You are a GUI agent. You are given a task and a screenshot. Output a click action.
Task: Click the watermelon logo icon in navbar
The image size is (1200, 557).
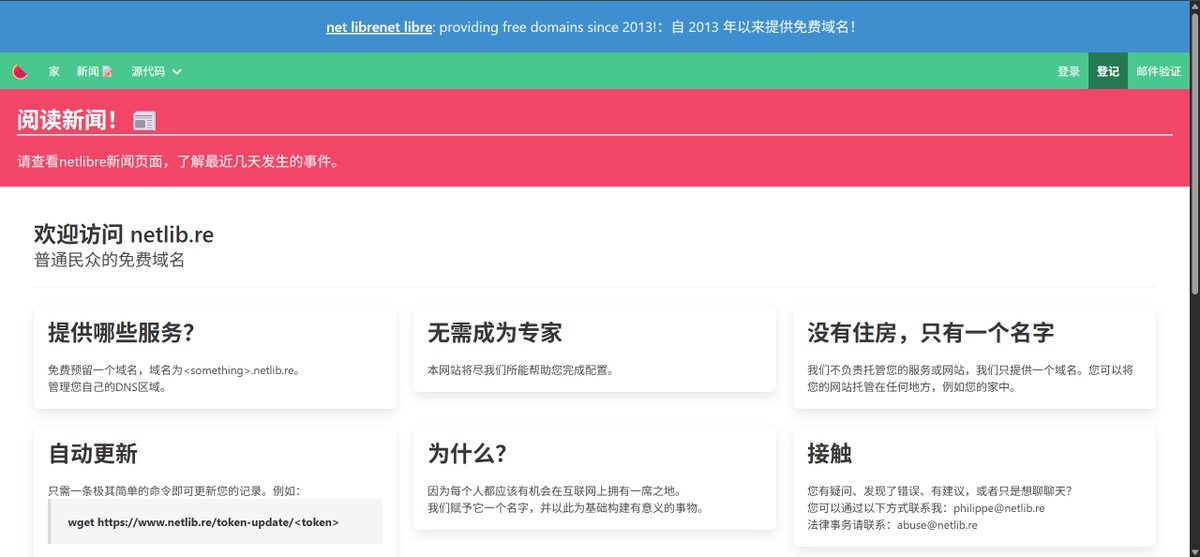tap(19, 71)
